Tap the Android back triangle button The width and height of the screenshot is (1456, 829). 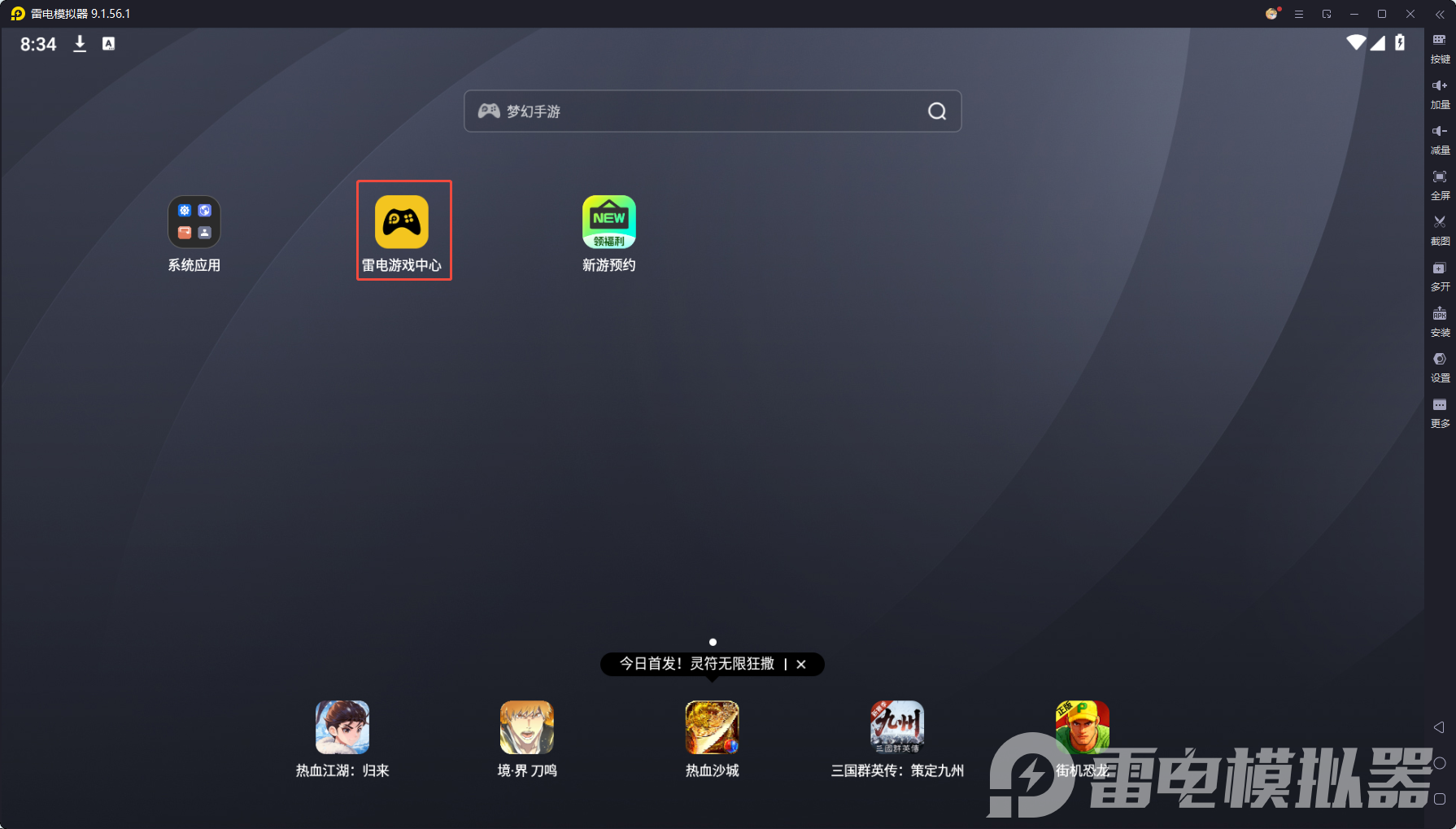(1439, 727)
